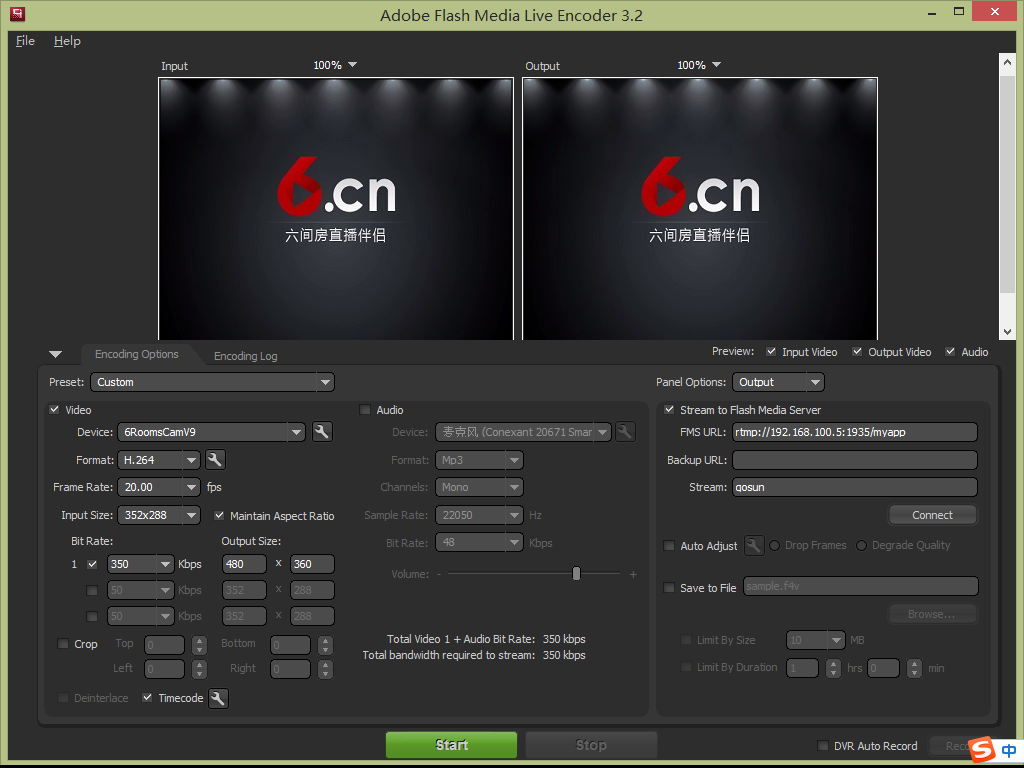Open the Panel Options Output dropdown
Viewport: 1024px width, 768px height.
click(778, 382)
